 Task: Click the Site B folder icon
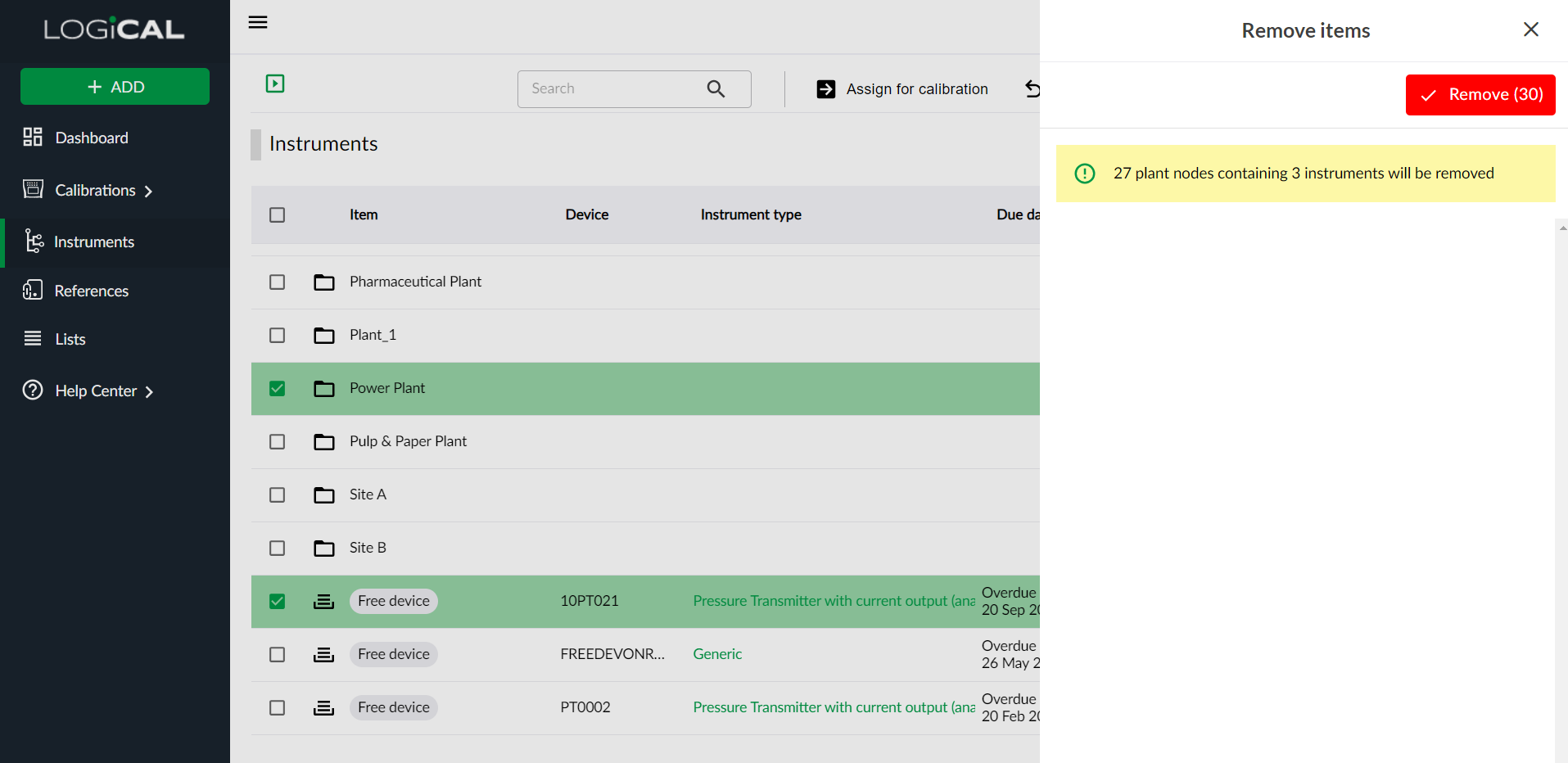tap(324, 549)
